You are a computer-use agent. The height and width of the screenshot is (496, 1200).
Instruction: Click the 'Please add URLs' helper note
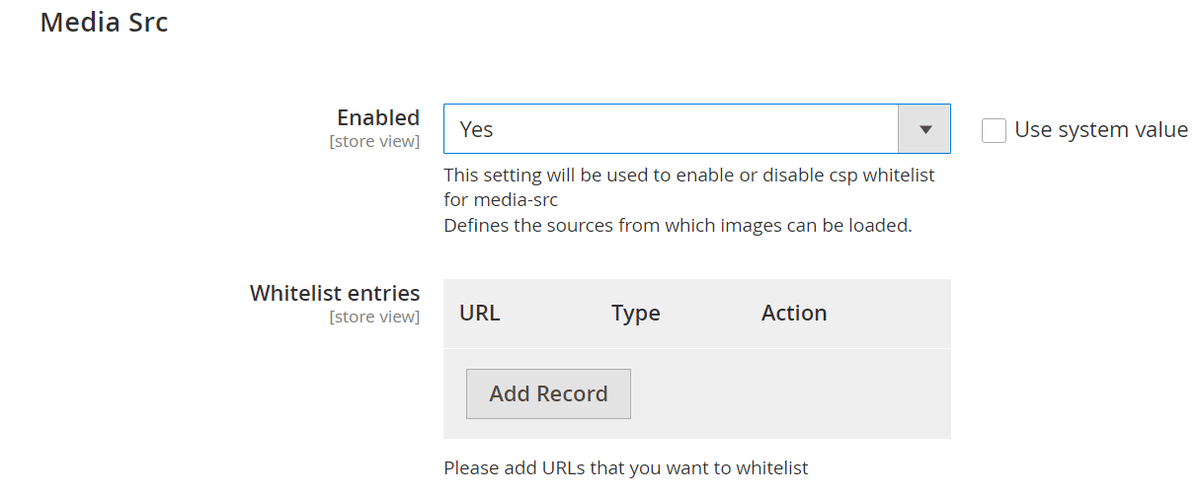pyautogui.click(x=626, y=467)
